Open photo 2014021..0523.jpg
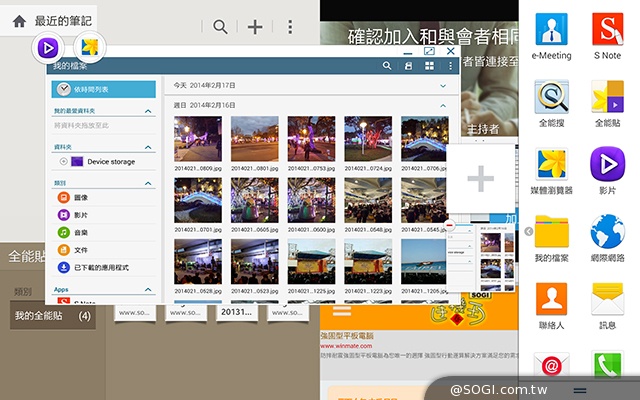Viewport: 640px width, 400px height. 255,262
